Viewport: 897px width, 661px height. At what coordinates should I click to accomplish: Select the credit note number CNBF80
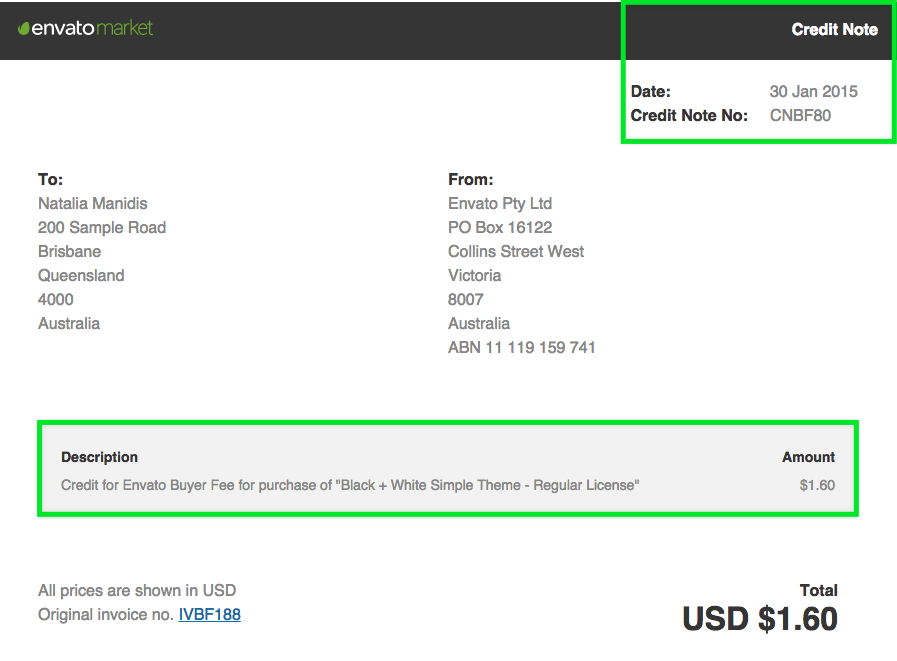tap(800, 116)
